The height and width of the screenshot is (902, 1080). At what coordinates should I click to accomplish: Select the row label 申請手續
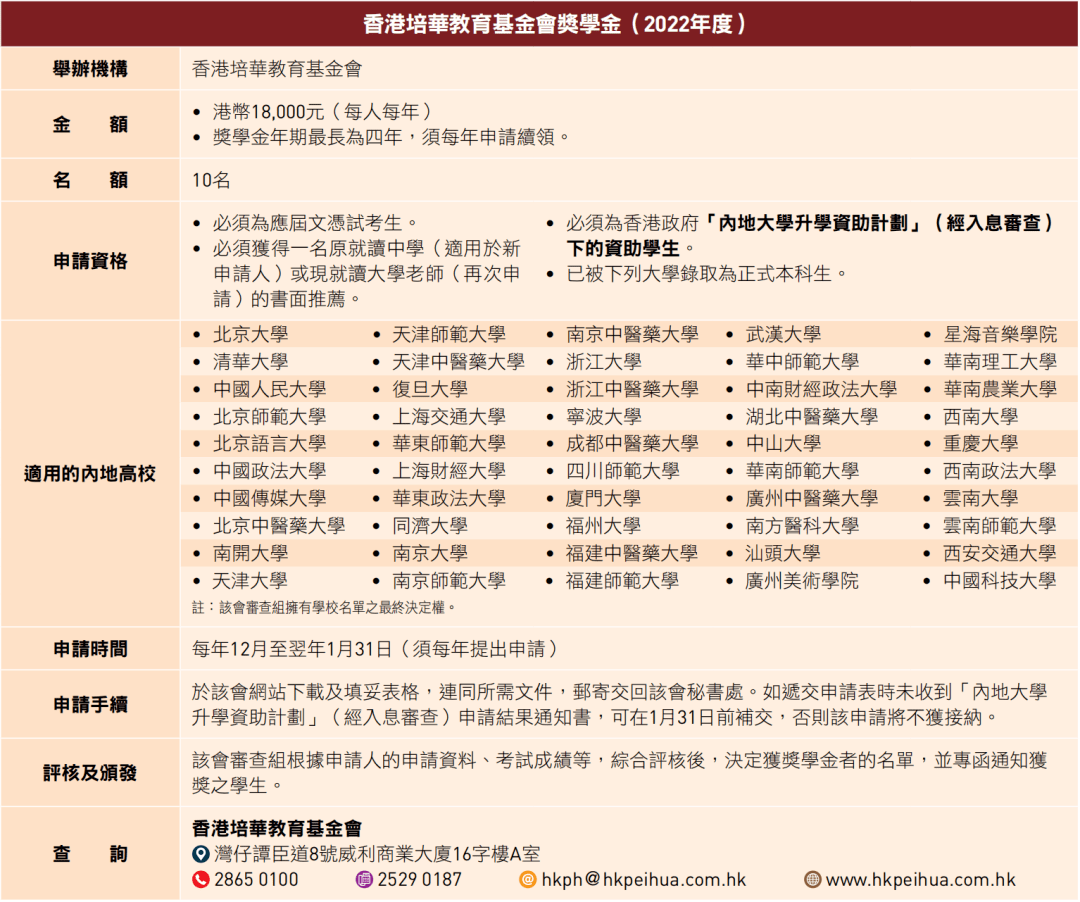pyautogui.click(x=90, y=704)
